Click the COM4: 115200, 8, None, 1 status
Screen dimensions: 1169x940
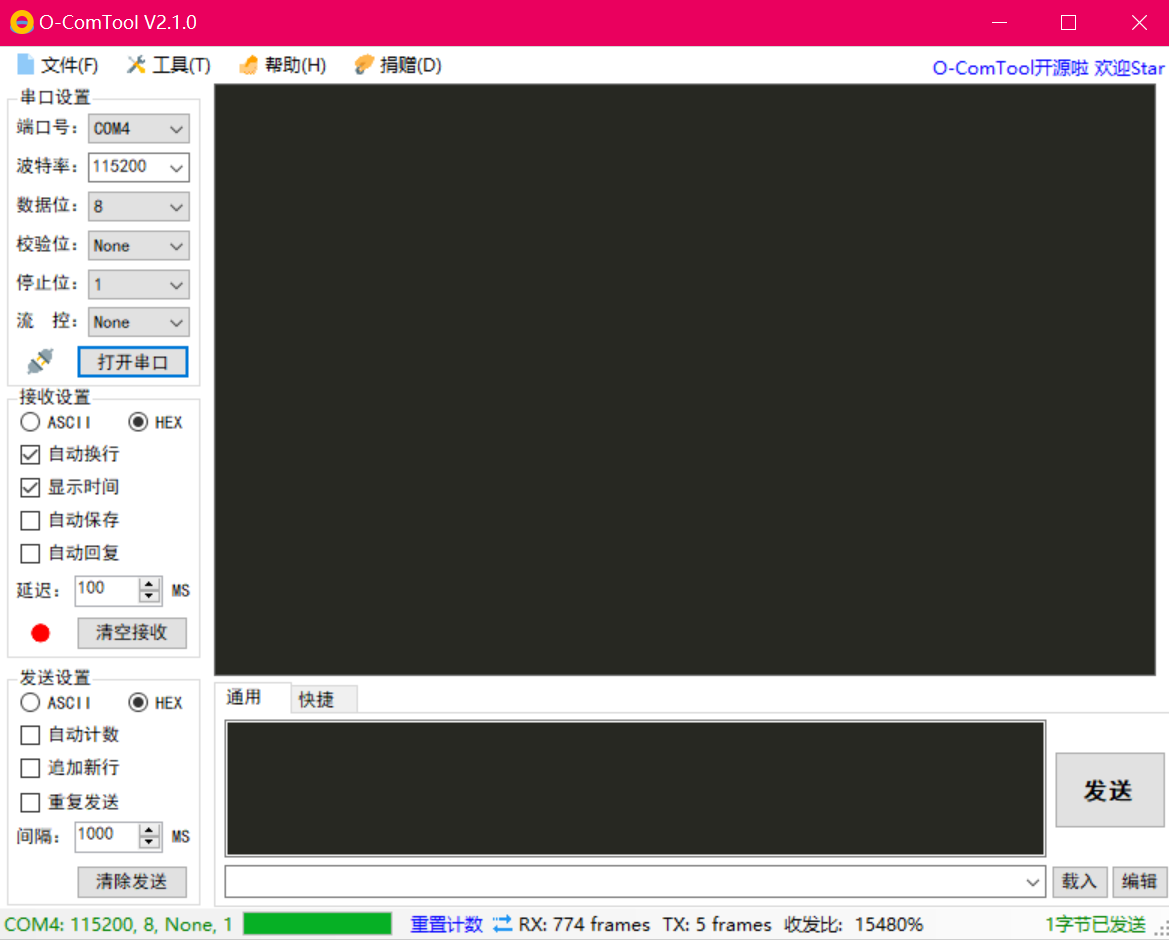118,924
